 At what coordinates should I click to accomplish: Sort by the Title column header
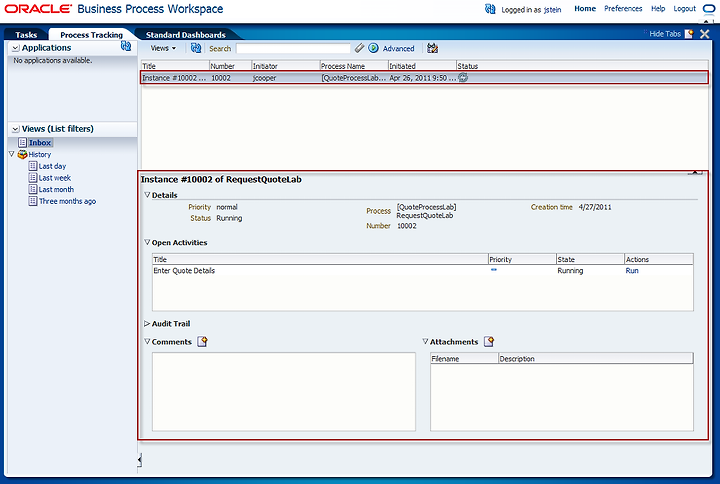[x=175, y=66]
